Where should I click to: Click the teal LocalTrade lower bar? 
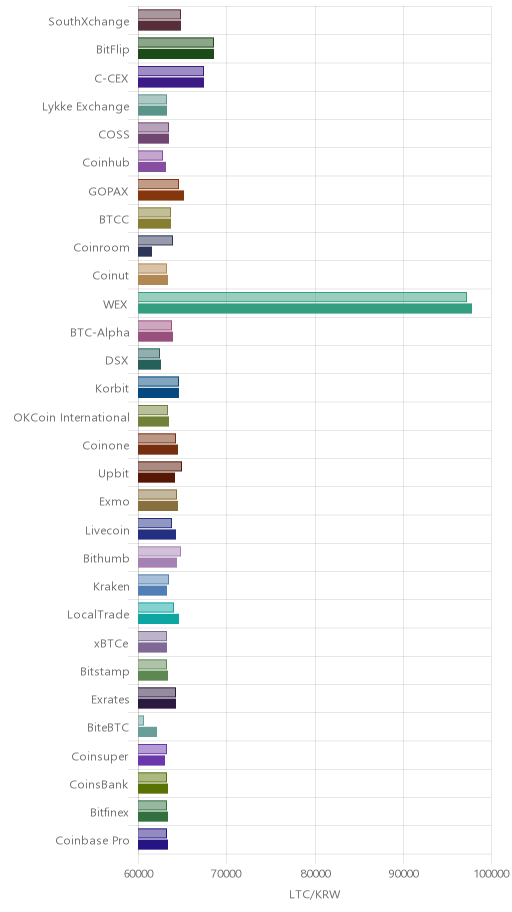(x=158, y=619)
